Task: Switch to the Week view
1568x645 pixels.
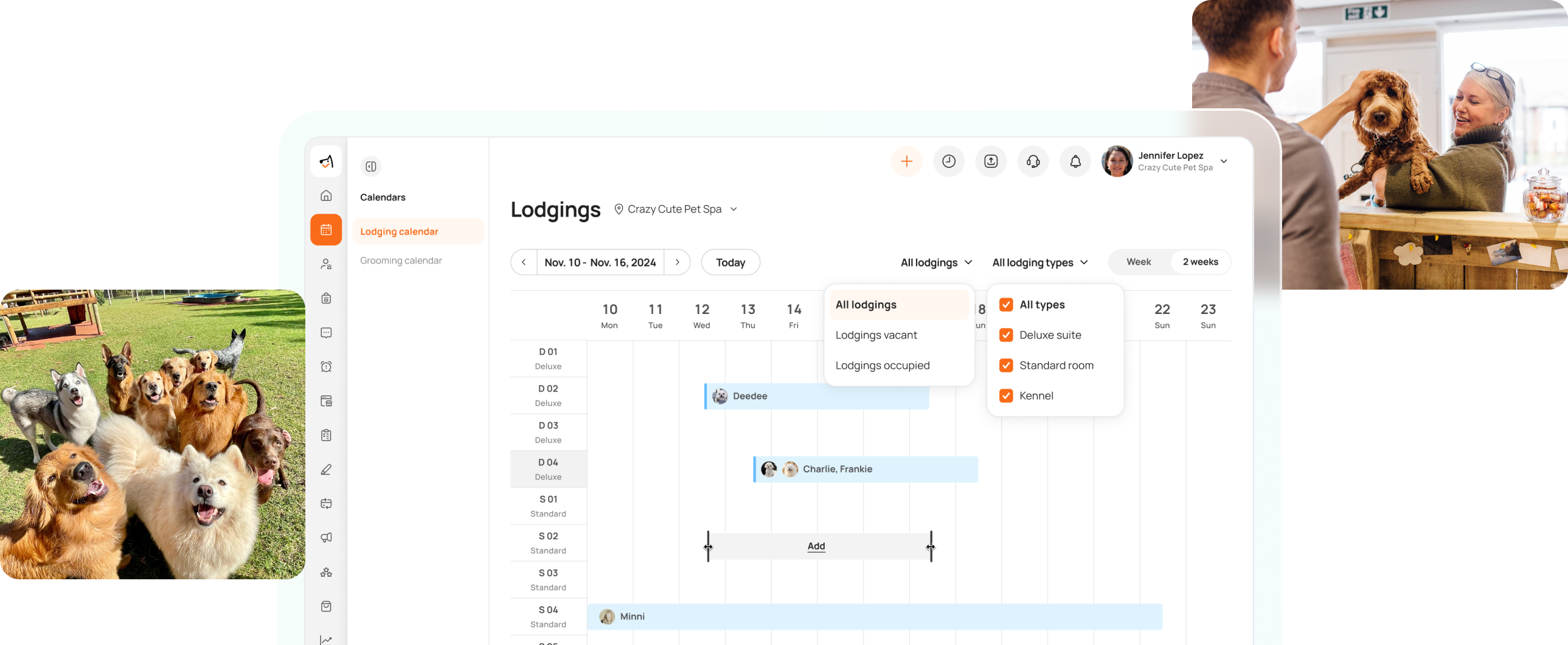Action: 1138,262
